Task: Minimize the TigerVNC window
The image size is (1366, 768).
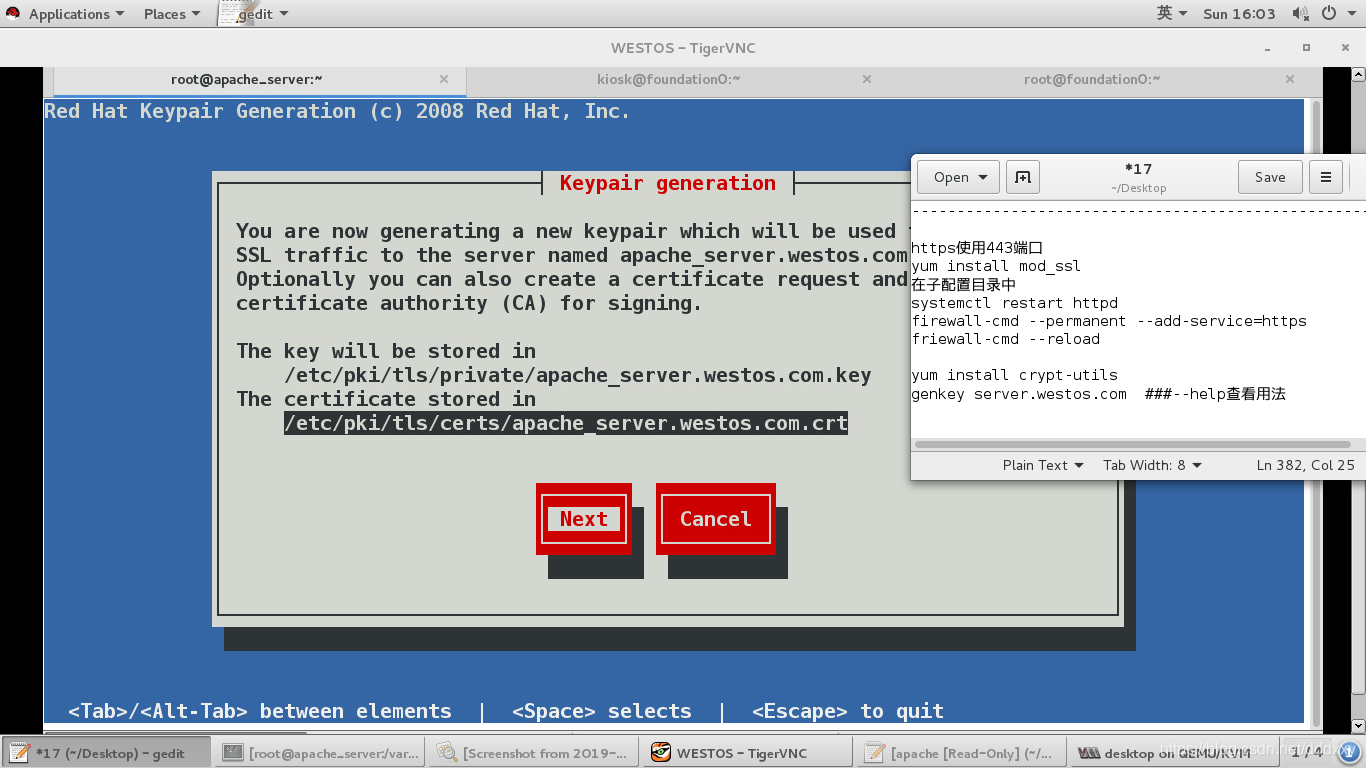Action: (x=1268, y=48)
